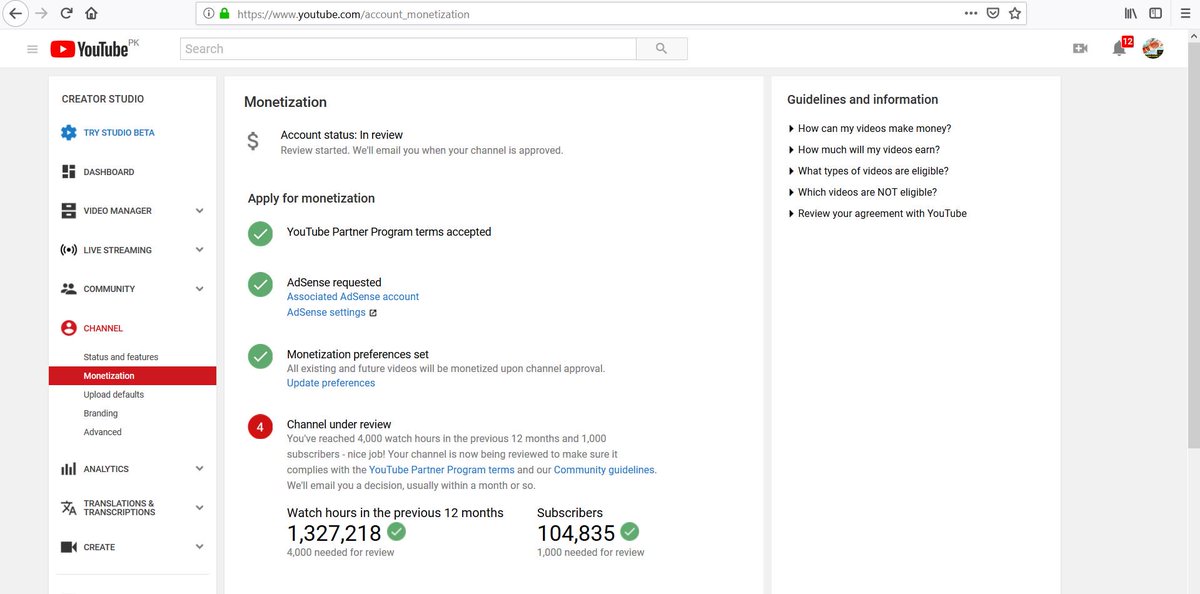Open the YouTube Partner Program terms link
Image resolution: width=1200 pixels, height=594 pixels.
click(x=442, y=470)
